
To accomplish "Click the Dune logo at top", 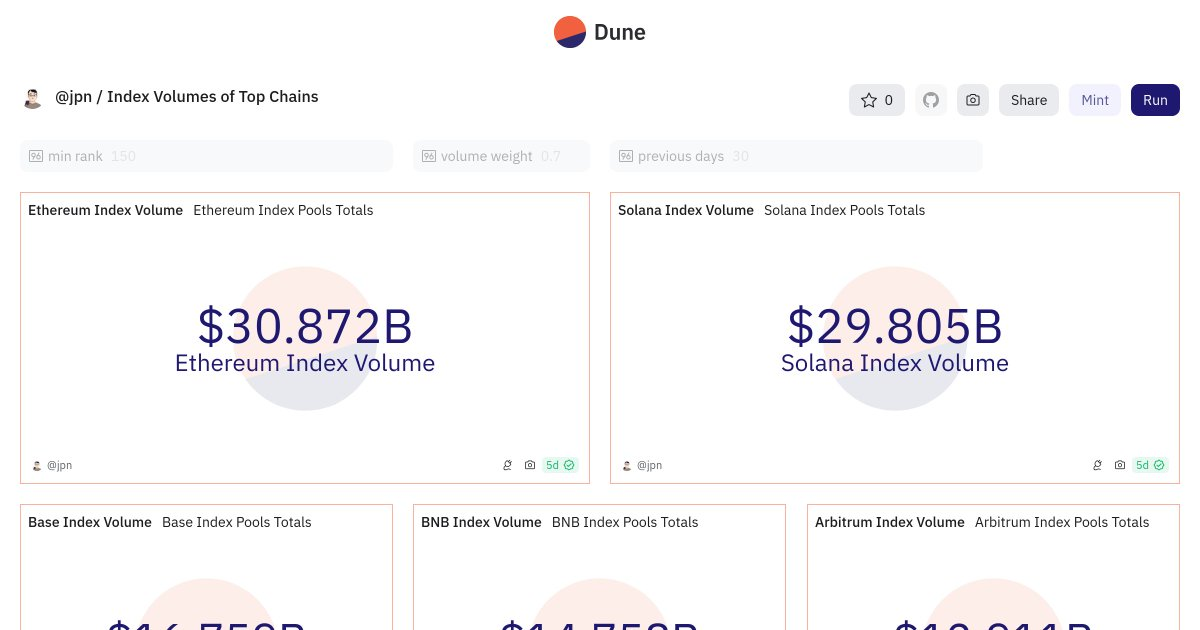I will point(600,32).
